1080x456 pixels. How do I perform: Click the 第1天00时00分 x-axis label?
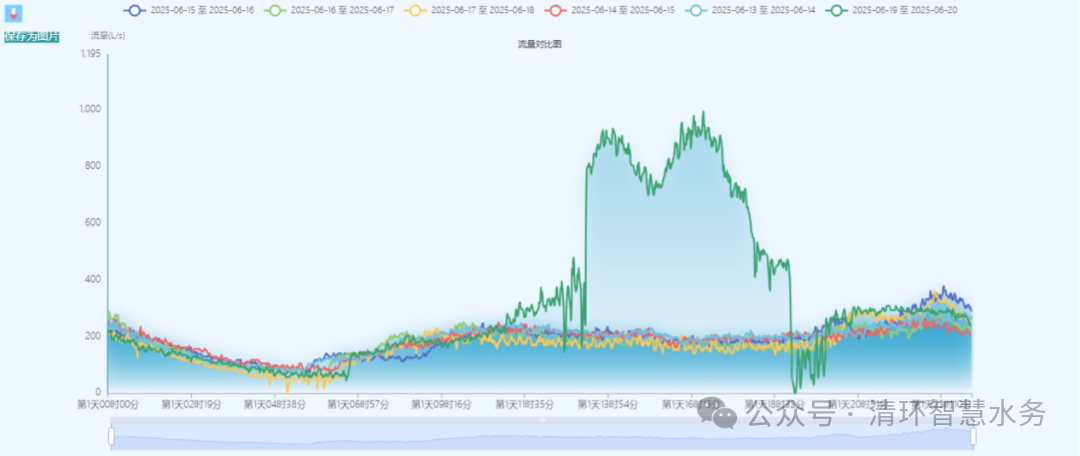pos(108,405)
